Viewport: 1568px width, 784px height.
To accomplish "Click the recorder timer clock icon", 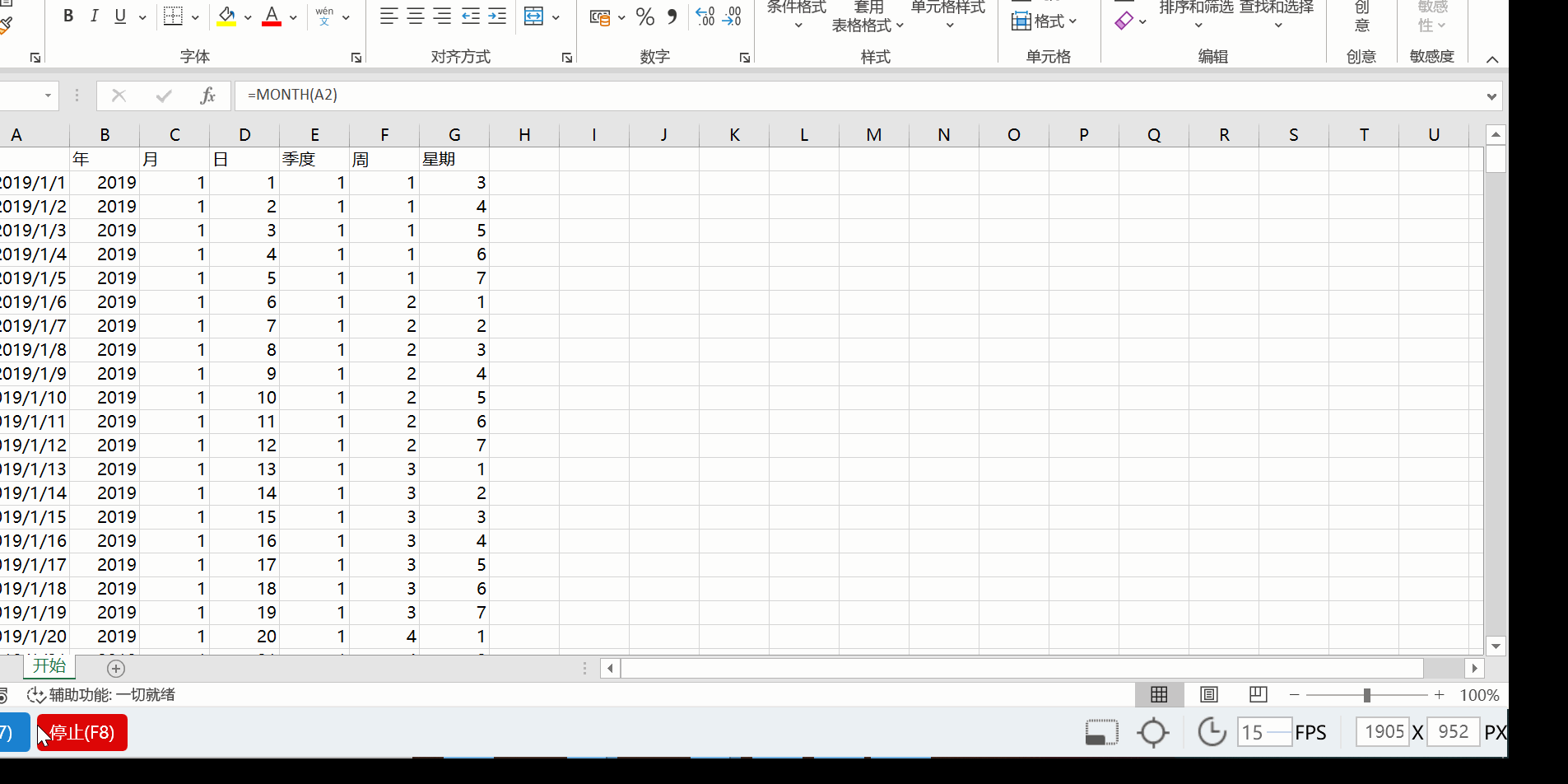I will click(1212, 731).
